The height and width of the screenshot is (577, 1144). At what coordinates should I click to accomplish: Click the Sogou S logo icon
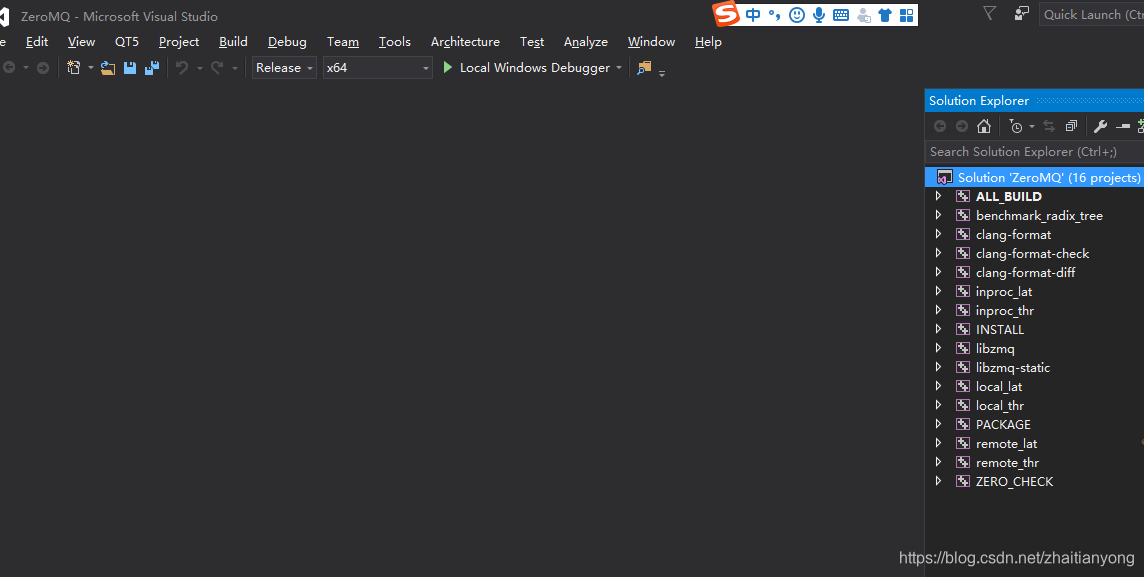[x=726, y=14]
